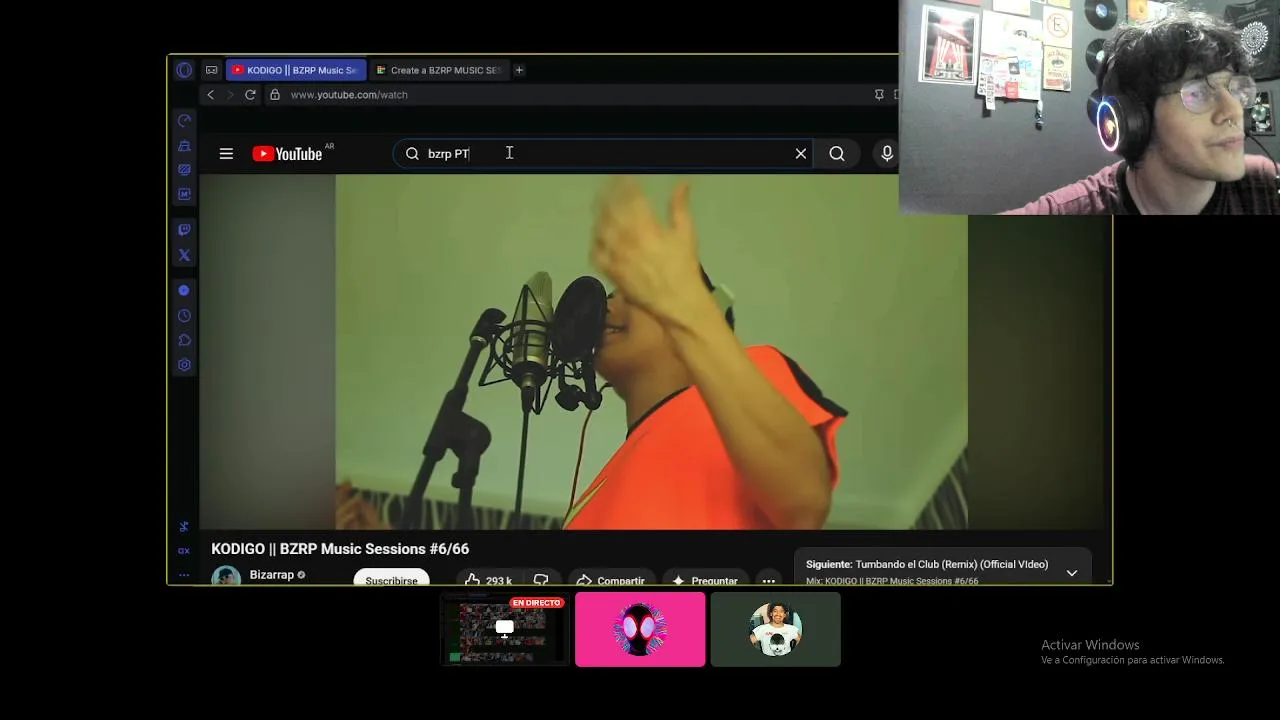Start voice search with microphone icon
Image resolution: width=1280 pixels, height=720 pixels.
click(x=887, y=154)
